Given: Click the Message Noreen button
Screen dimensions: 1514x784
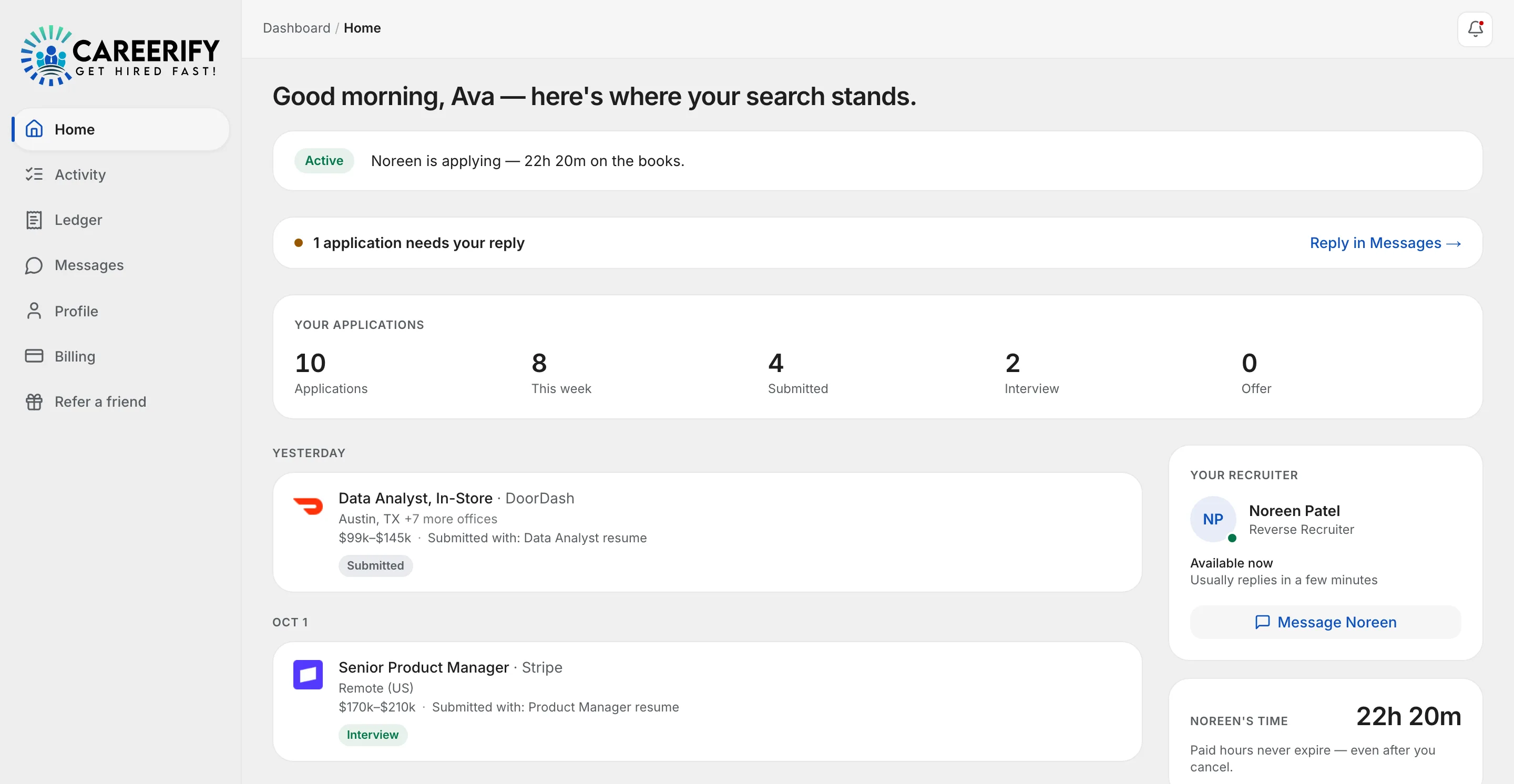Looking at the screenshot, I should point(1325,622).
